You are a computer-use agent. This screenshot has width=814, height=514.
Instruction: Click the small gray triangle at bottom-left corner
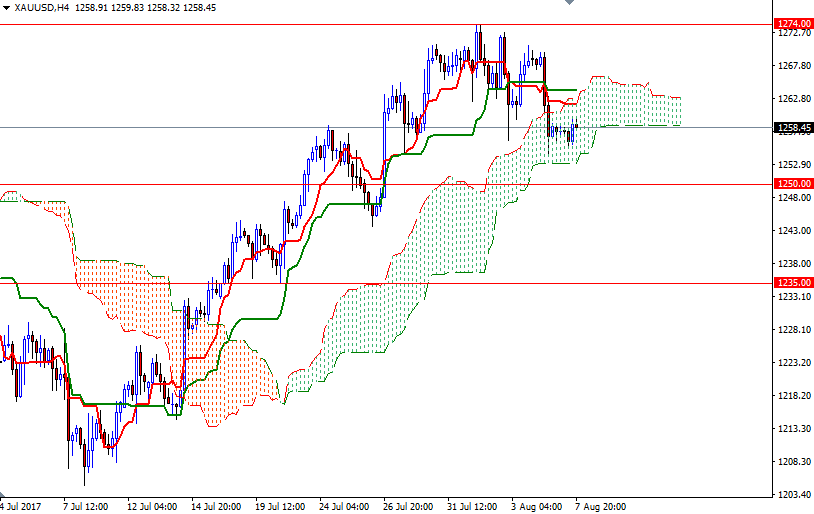click(4, 494)
